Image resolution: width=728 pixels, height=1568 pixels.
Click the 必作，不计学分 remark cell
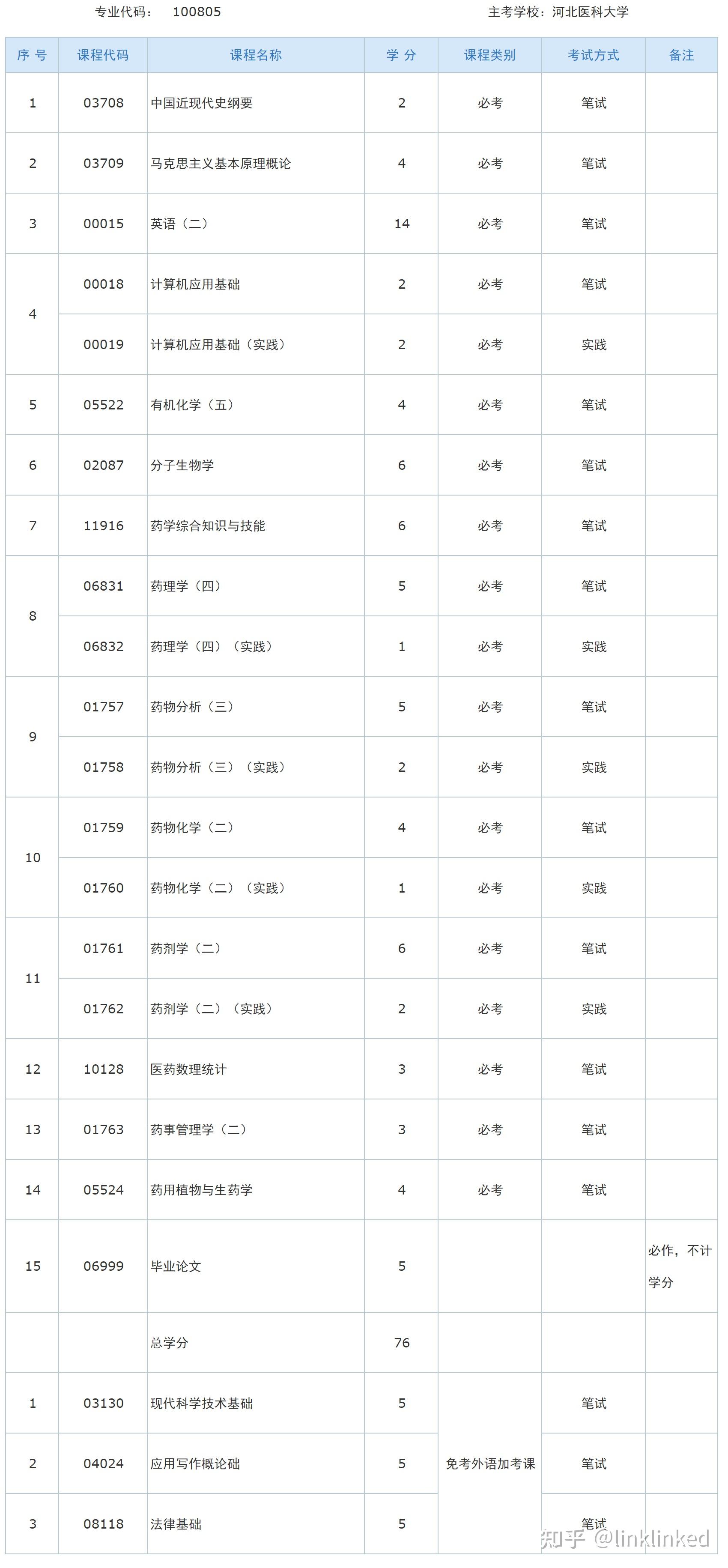pyautogui.click(x=680, y=1266)
